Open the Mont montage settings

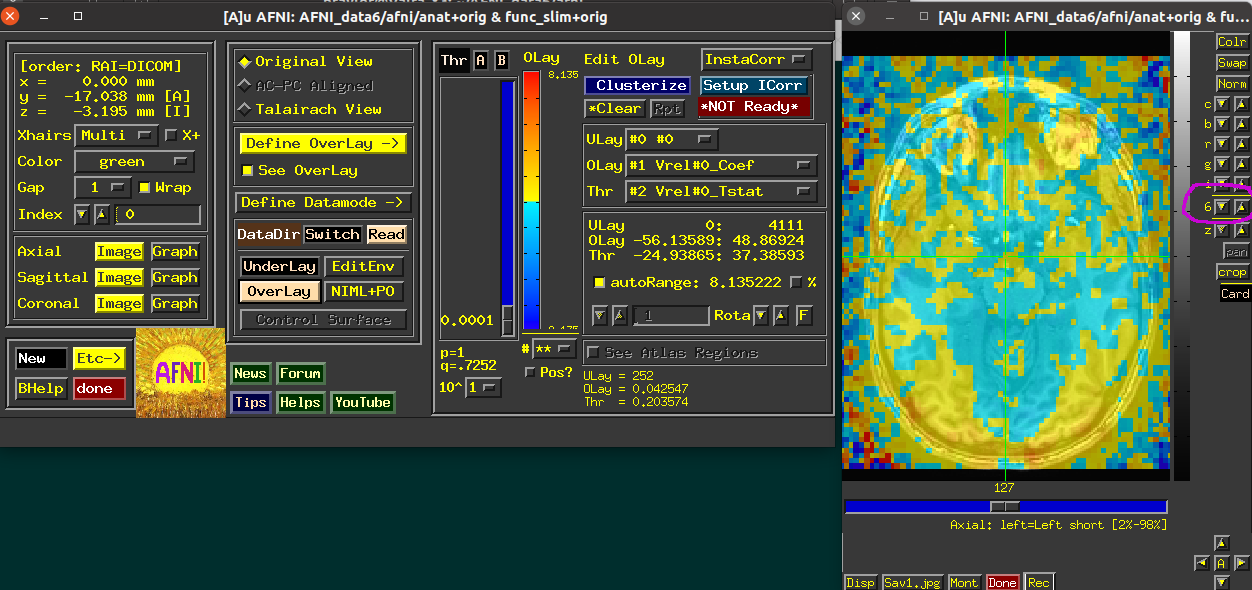coord(964,583)
